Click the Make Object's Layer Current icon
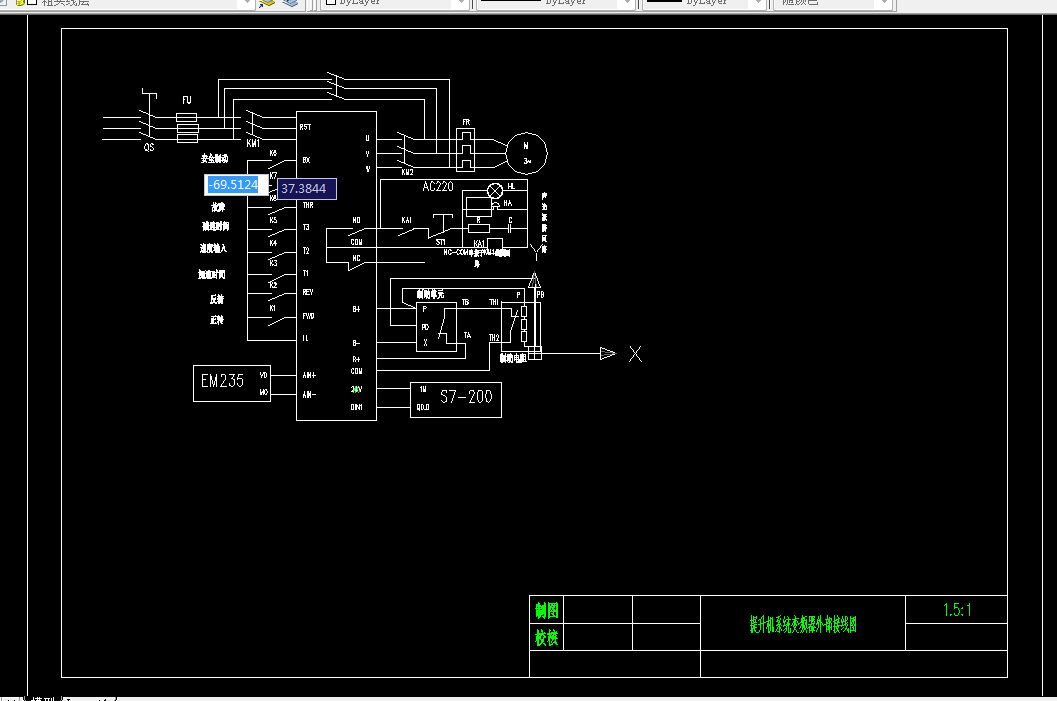Image resolution: width=1057 pixels, height=701 pixels. click(267, 3)
